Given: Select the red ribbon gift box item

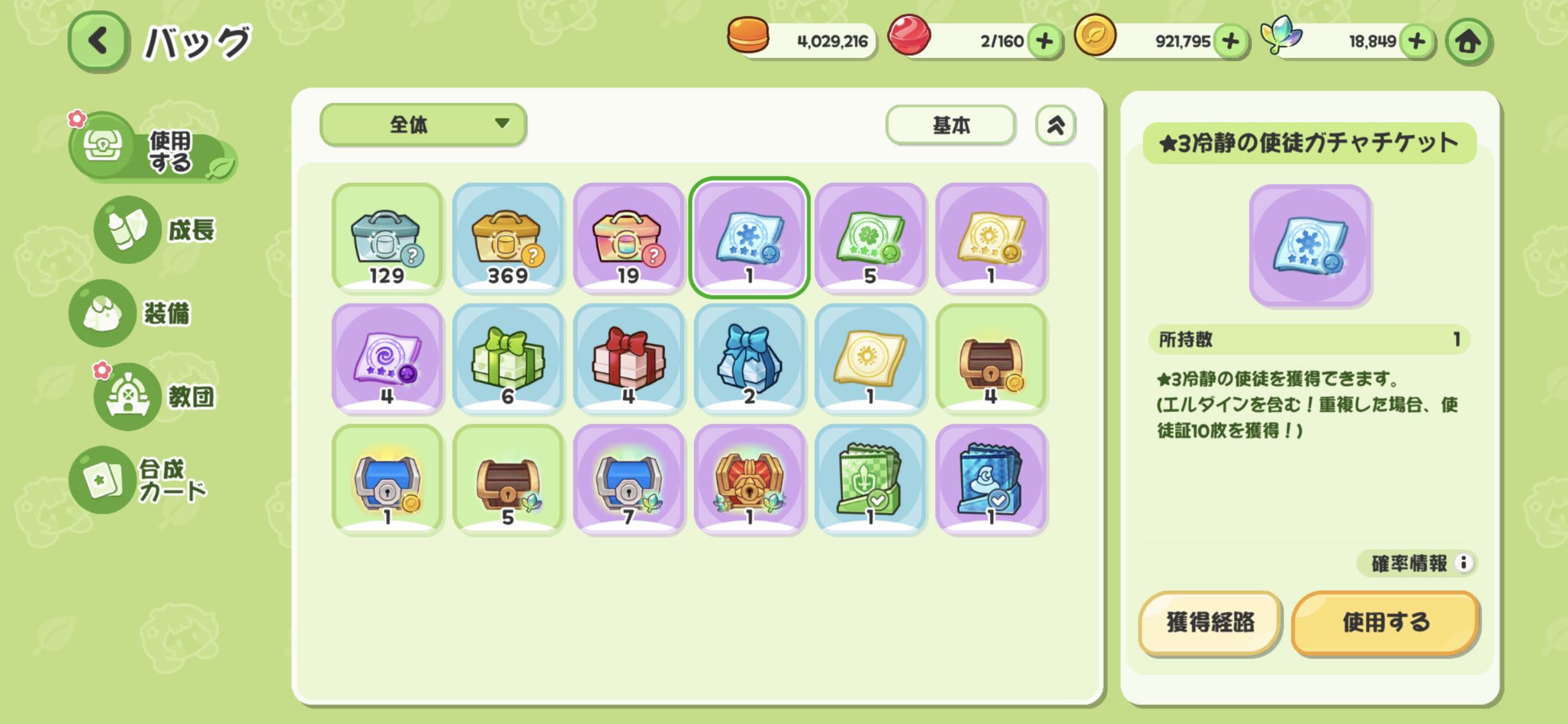Looking at the screenshot, I should (x=628, y=359).
